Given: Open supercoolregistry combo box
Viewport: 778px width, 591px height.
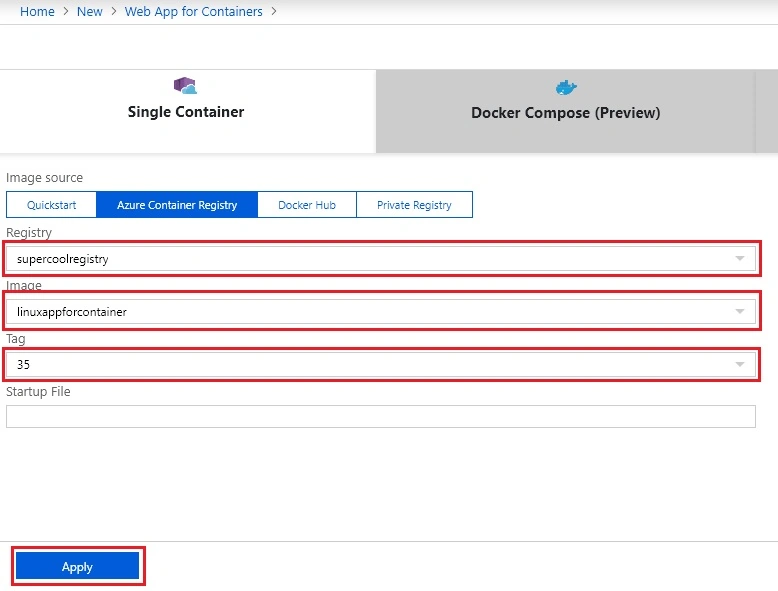Looking at the screenshot, I should (x=381, y=259).
